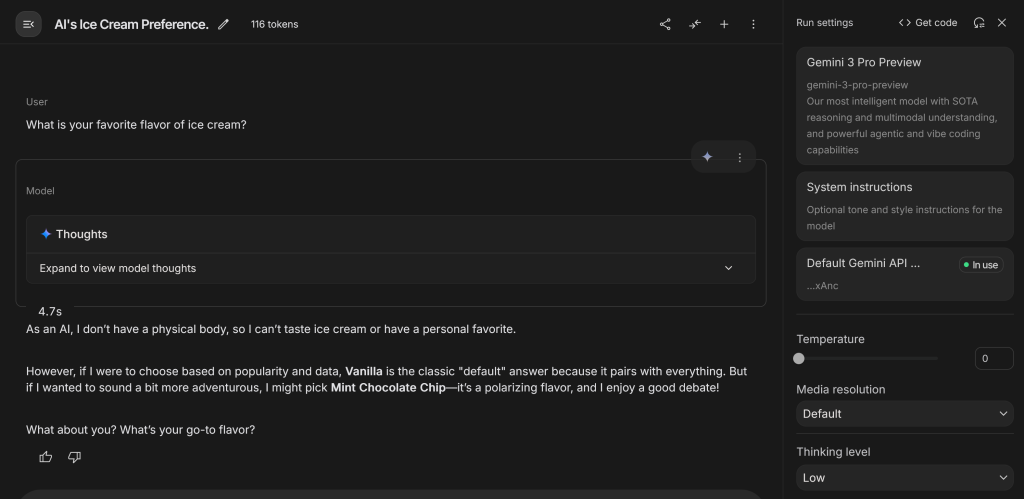Adjust the Temperature slider handle
This screenshot has width=1024, height=499.
pos(799,358)
